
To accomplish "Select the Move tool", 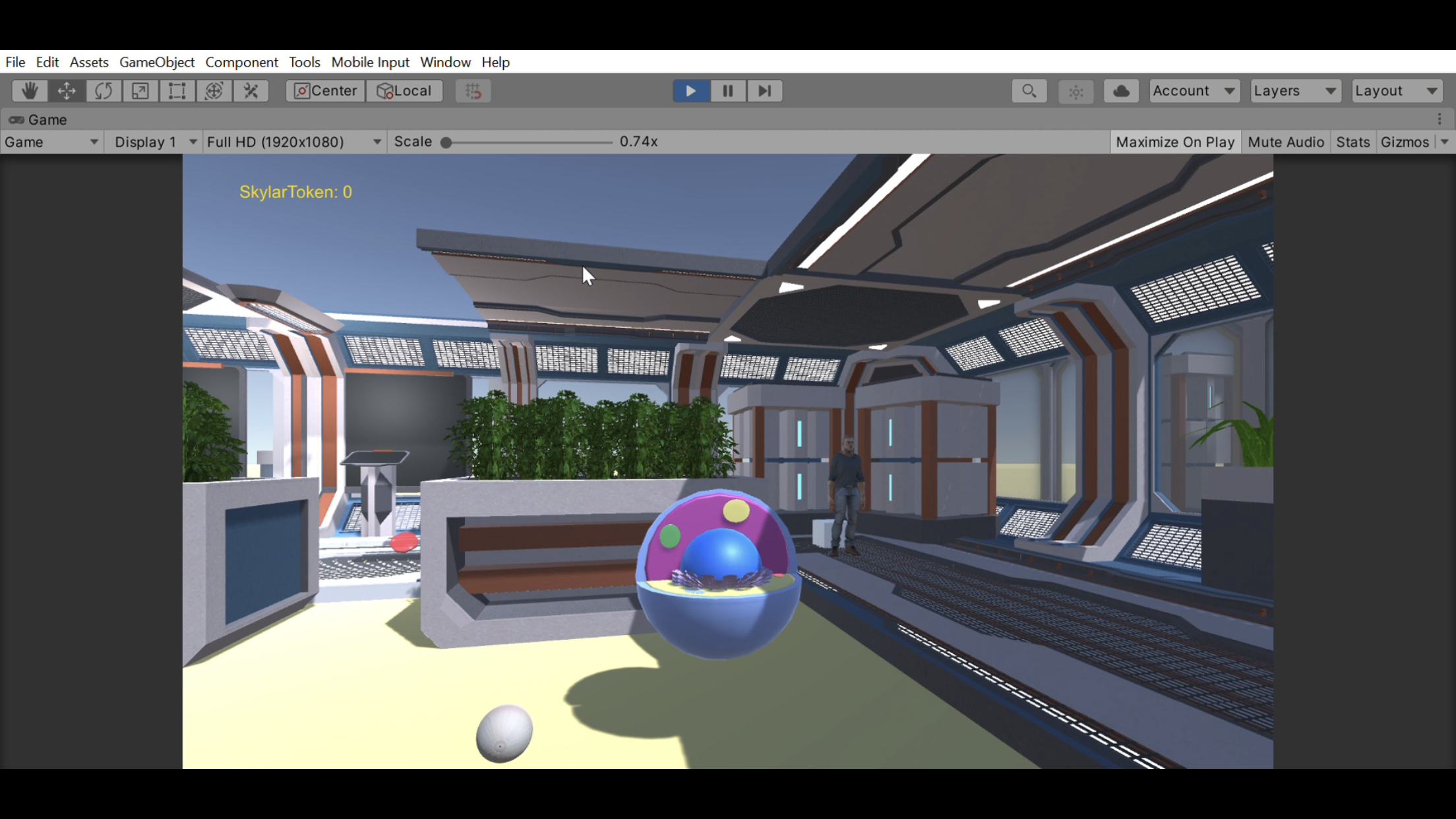I will (x=67, y=91).
